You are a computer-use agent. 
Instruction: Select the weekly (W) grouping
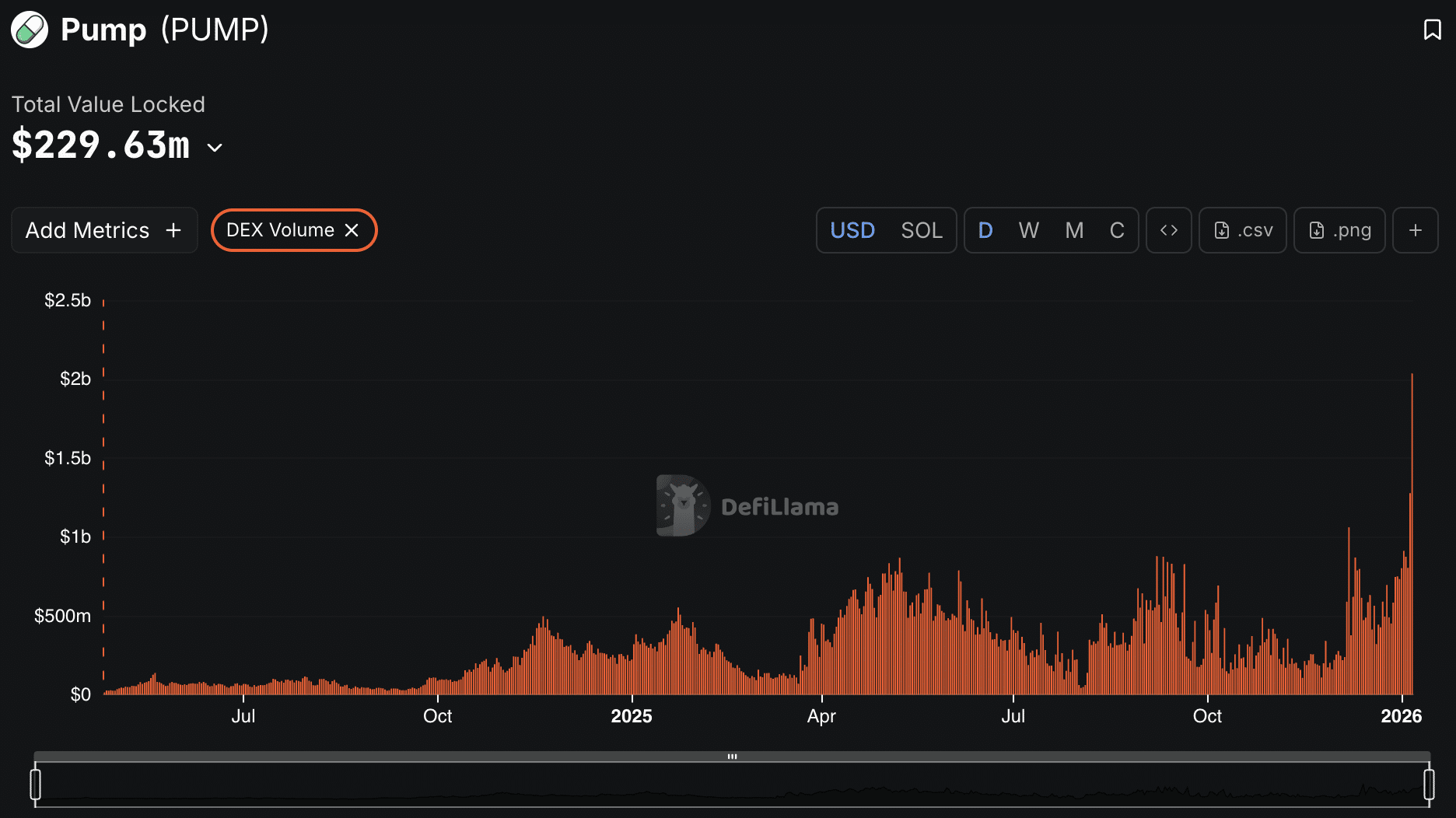(x=1028, y=230)
